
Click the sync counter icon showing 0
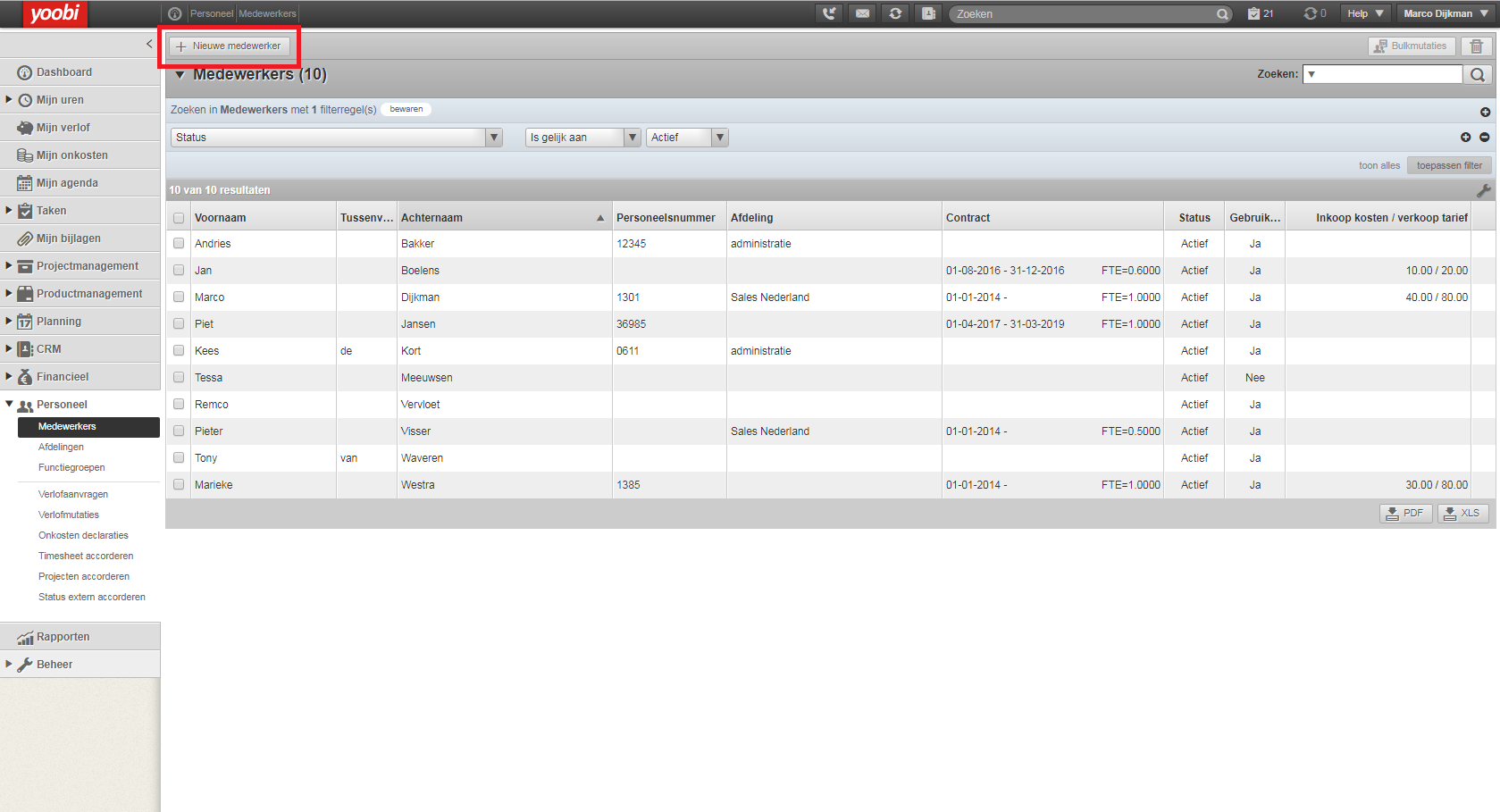1315,13
